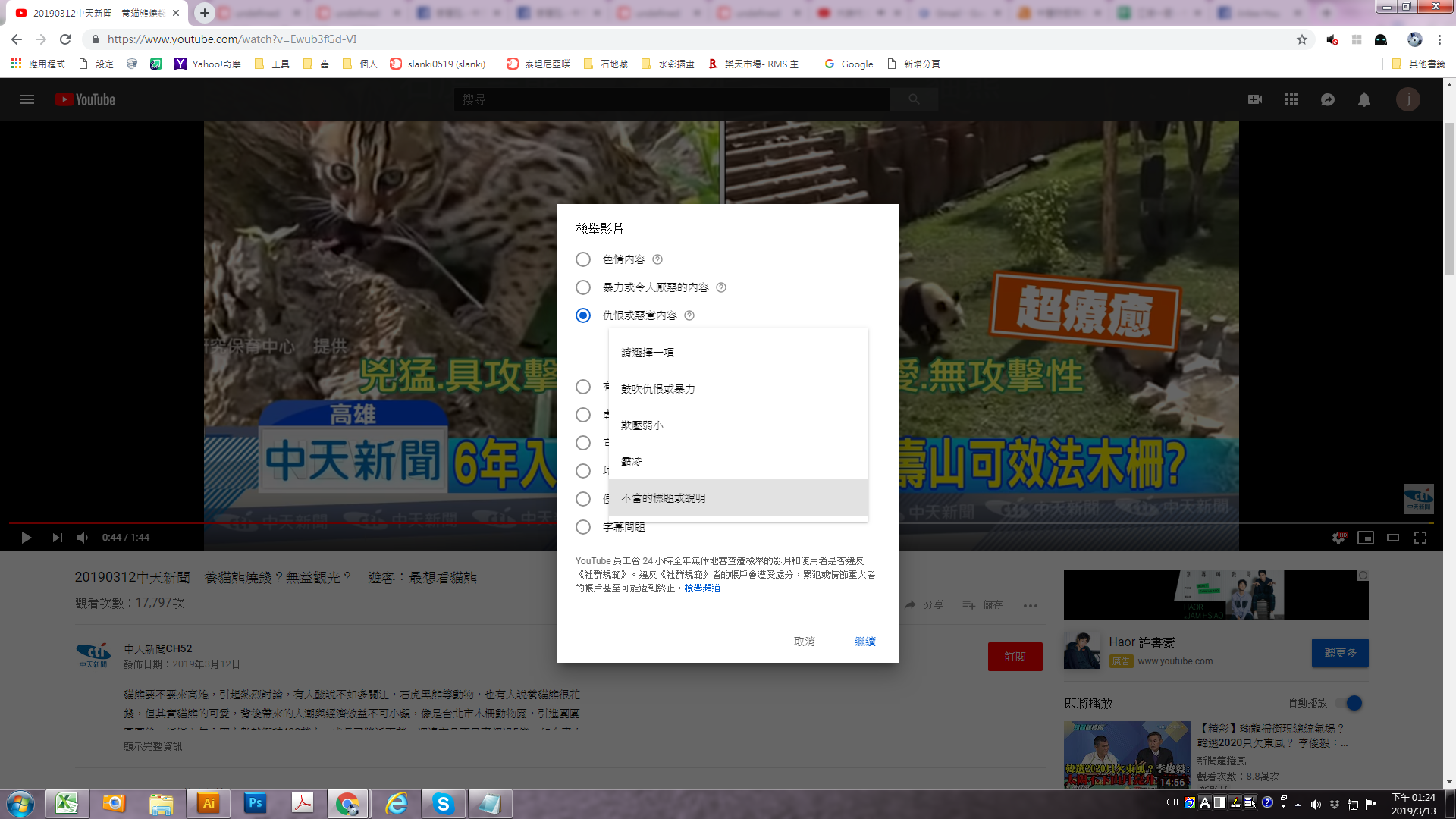Open the Google bookmark
1456x819 pixels.
coord(849,64)
